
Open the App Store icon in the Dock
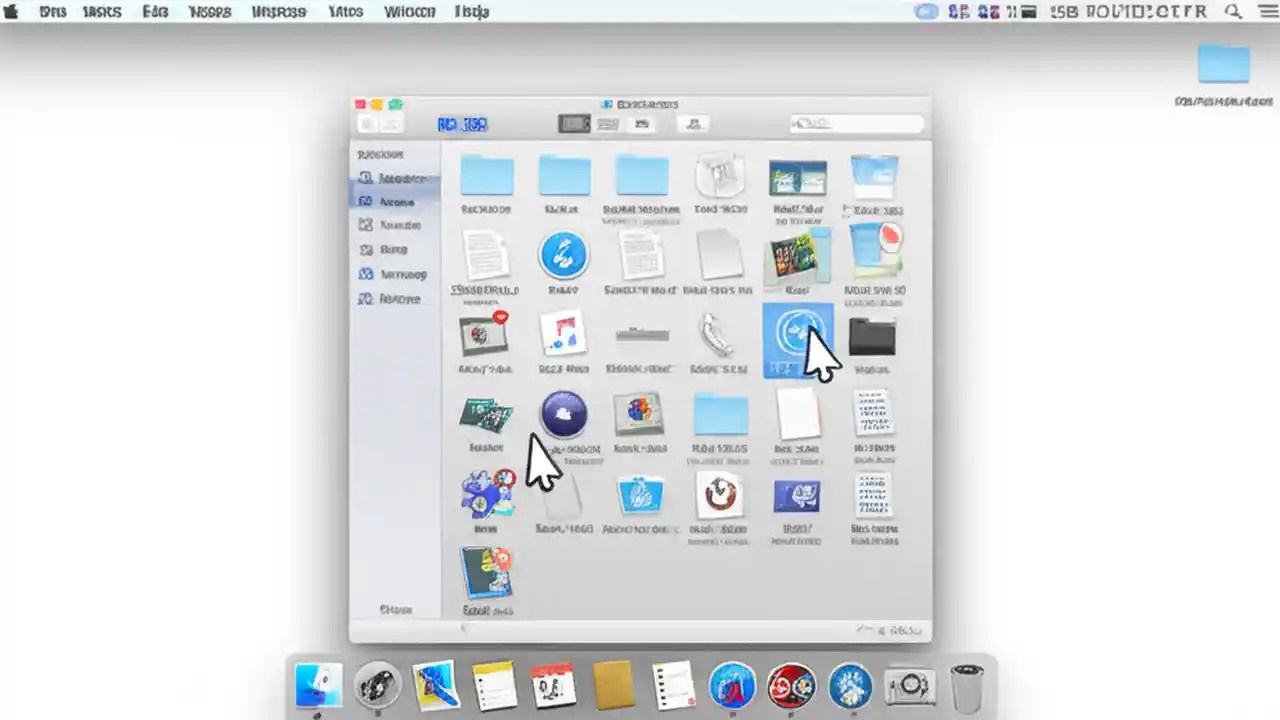click(849, 685)
